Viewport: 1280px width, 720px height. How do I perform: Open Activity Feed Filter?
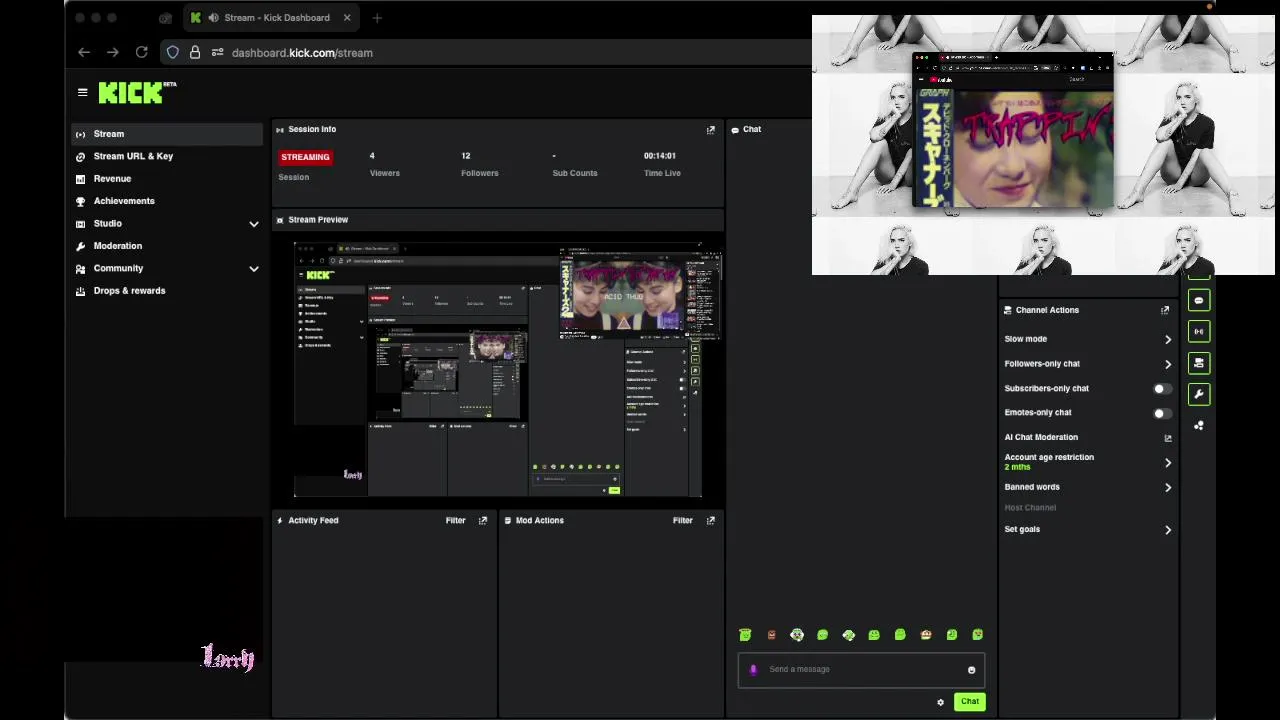455,521
